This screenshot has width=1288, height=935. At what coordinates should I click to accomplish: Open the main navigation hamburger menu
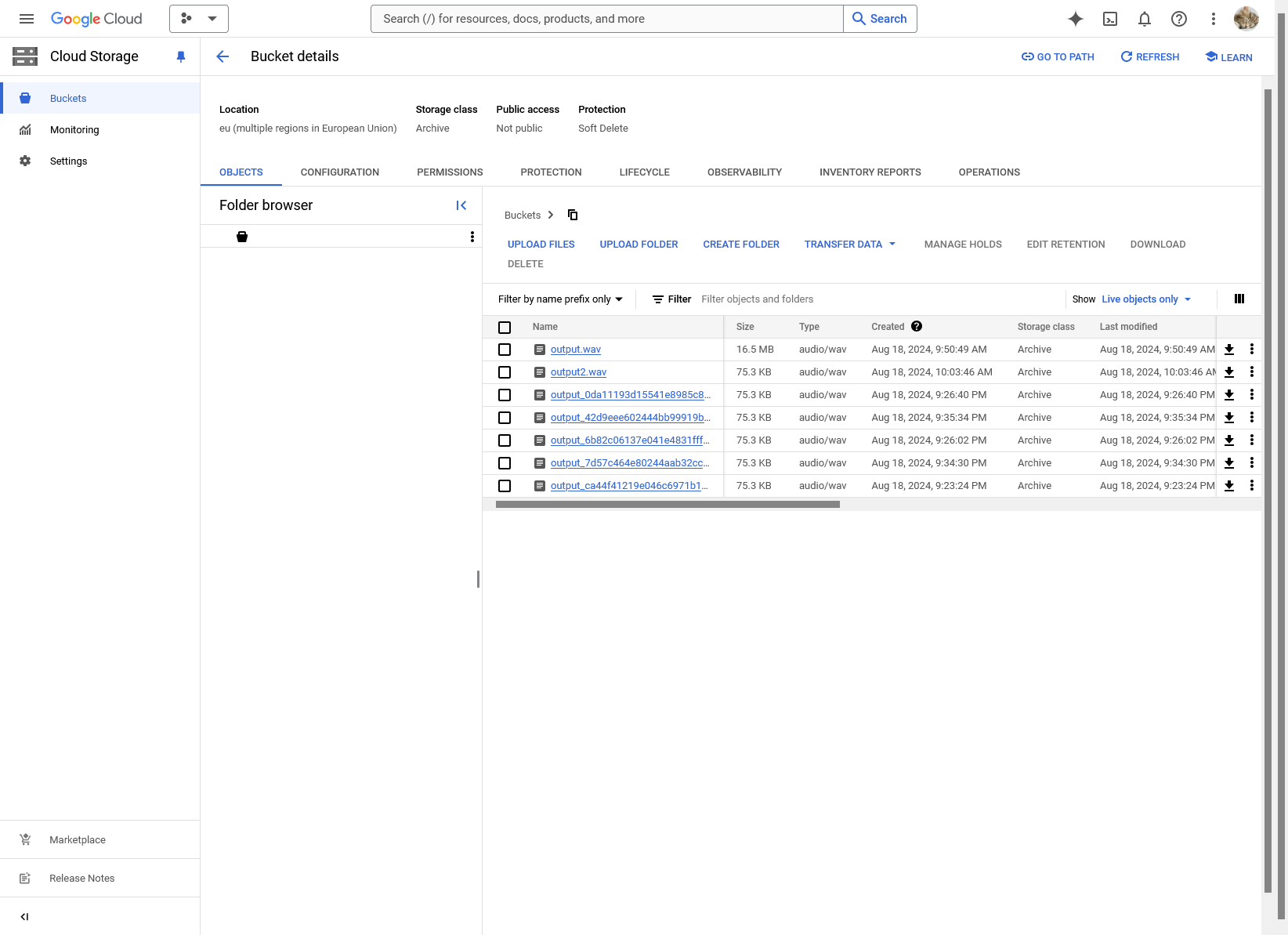point(27,19)
